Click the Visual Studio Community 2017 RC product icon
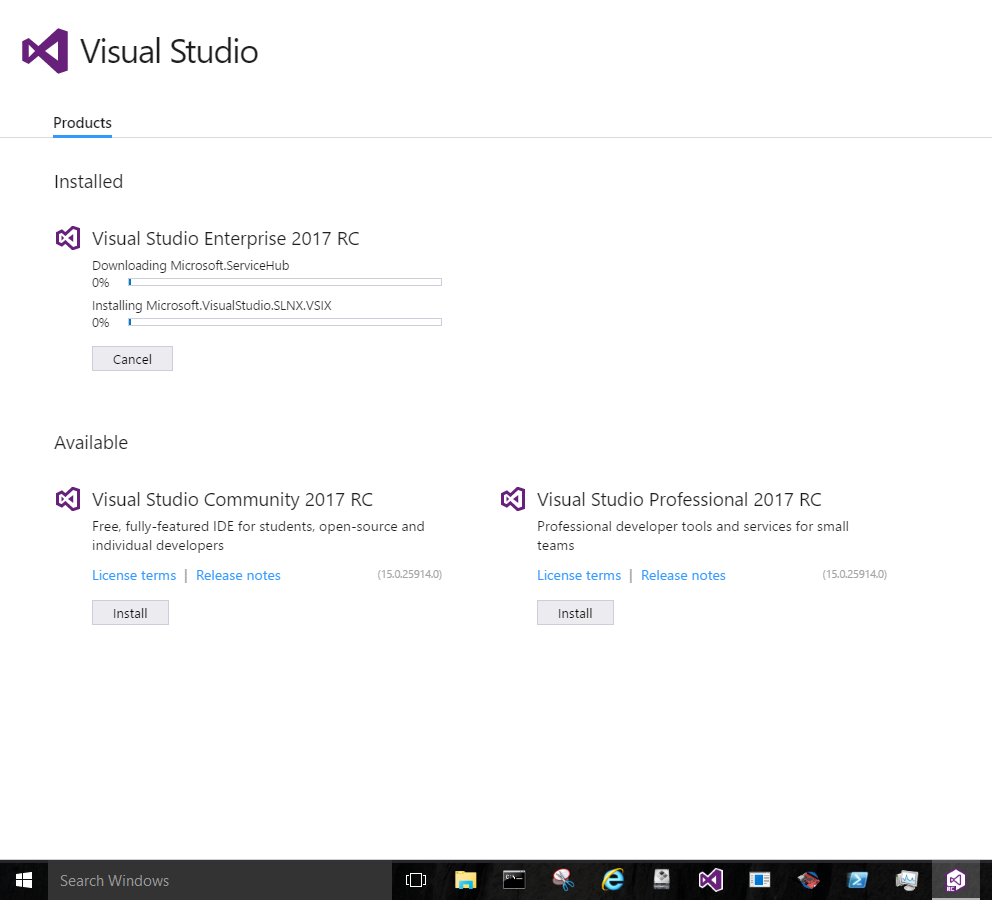 click(68, 499)
